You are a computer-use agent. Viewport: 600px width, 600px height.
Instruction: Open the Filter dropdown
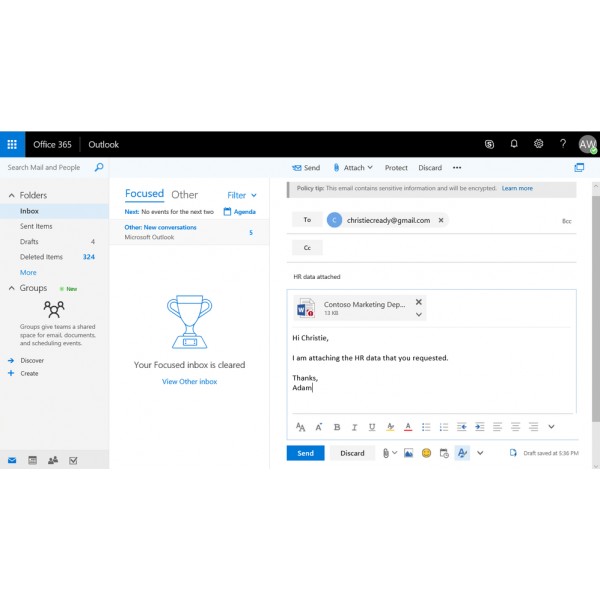click(242, 195)
